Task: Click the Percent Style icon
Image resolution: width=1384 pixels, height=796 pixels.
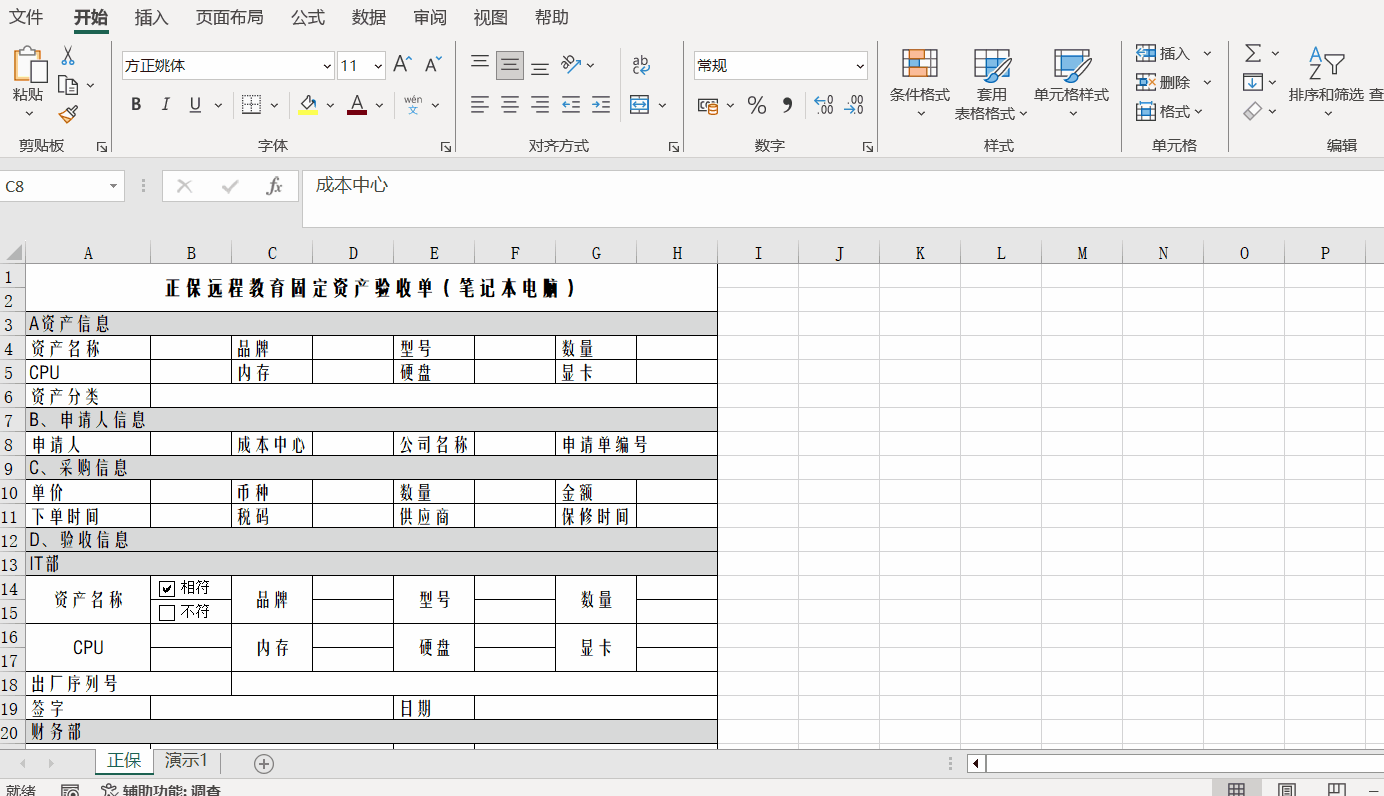Action: tap(757, 105)
